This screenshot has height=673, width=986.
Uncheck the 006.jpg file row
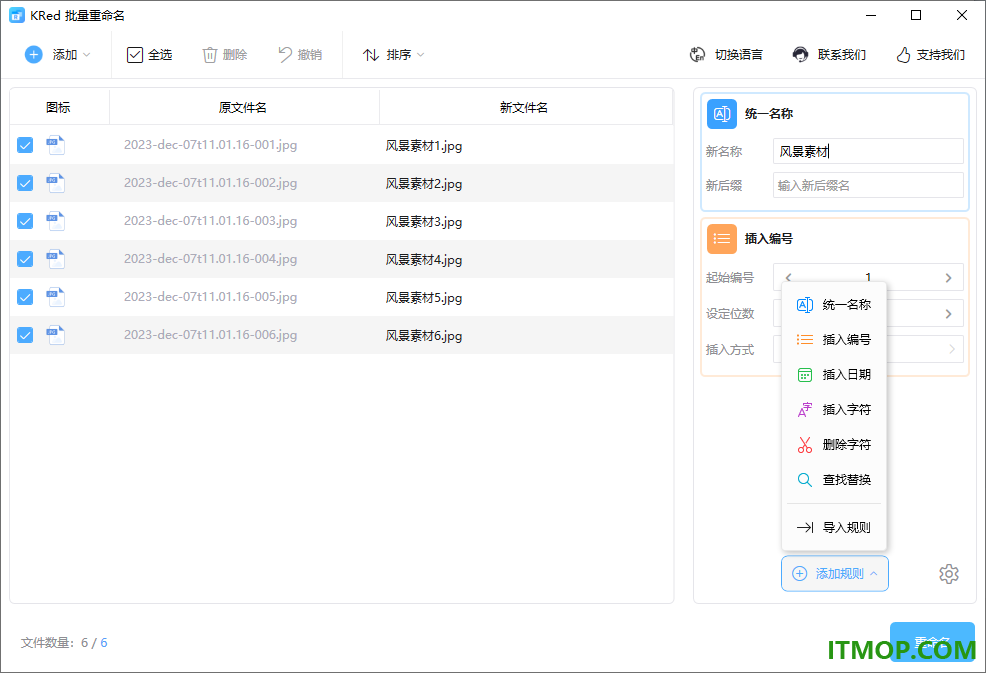25,335
